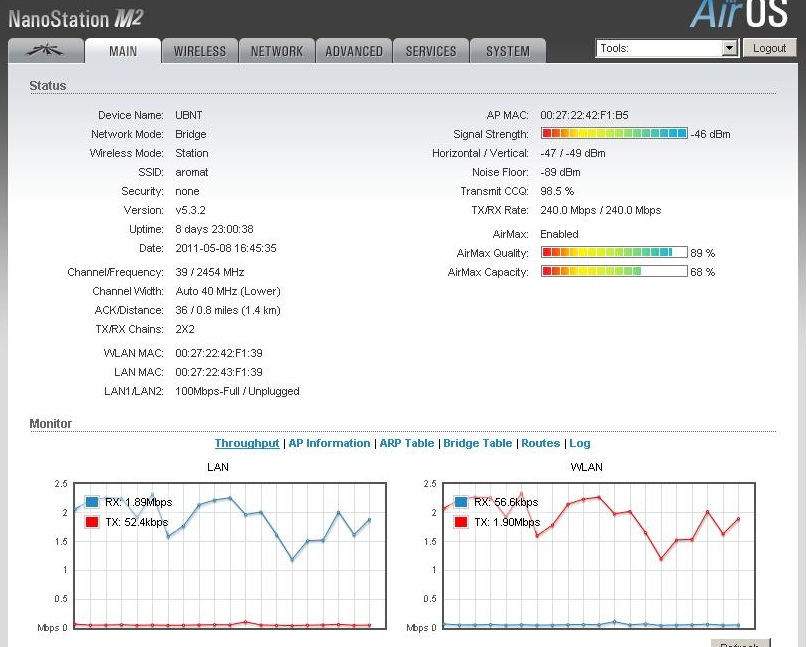Click the AirMax Quality bar
806x647 pixels.
click(x=614, y=252)
